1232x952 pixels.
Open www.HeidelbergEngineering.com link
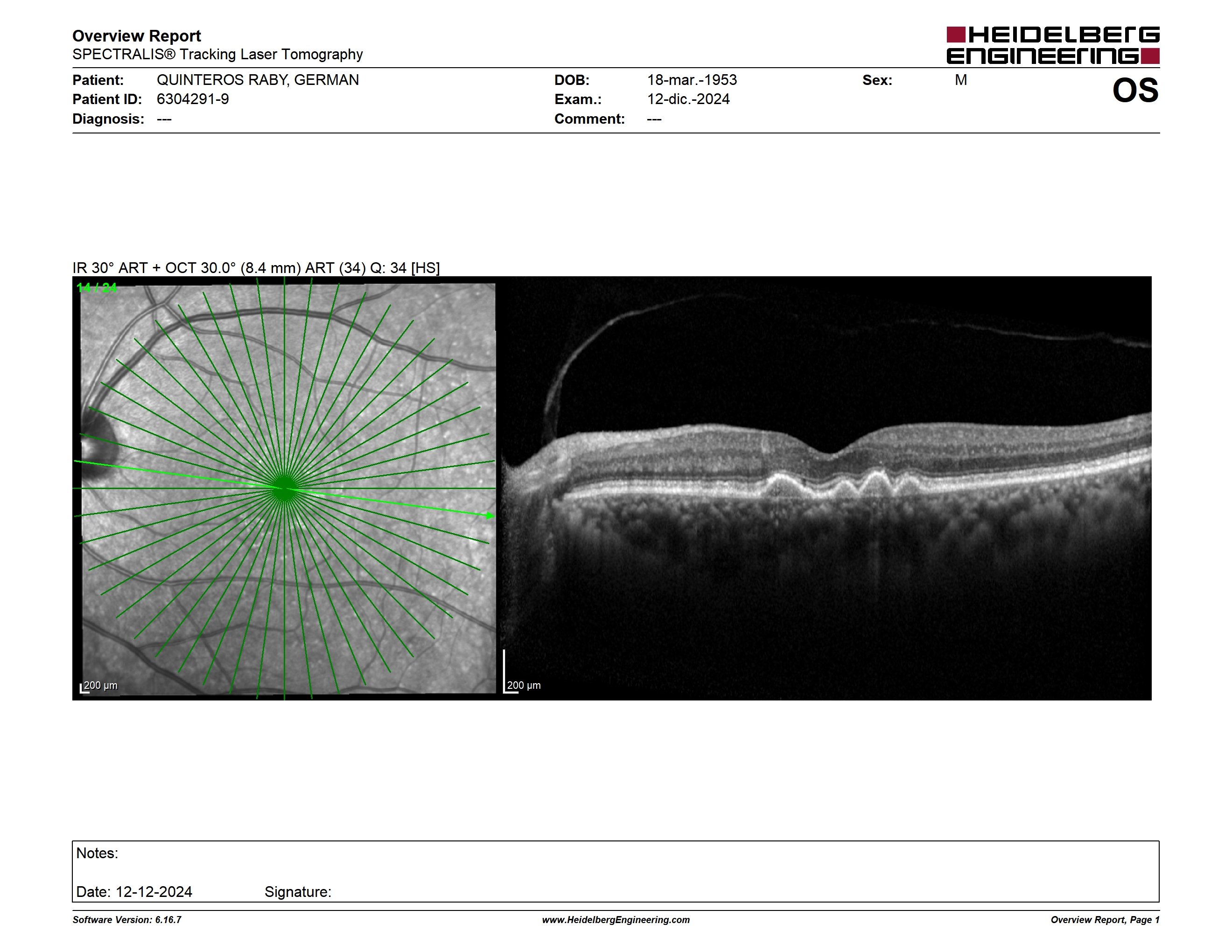(616, 920)
